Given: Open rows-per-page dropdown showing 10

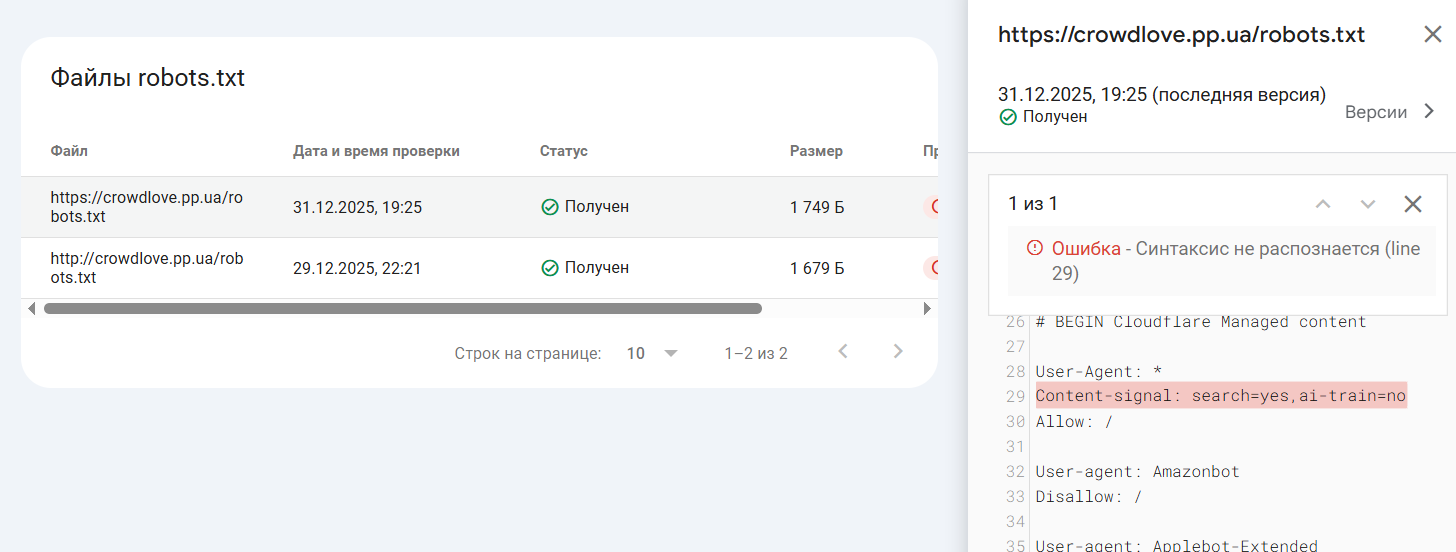Looking at the screenshot, I should [x=652, y=353].
